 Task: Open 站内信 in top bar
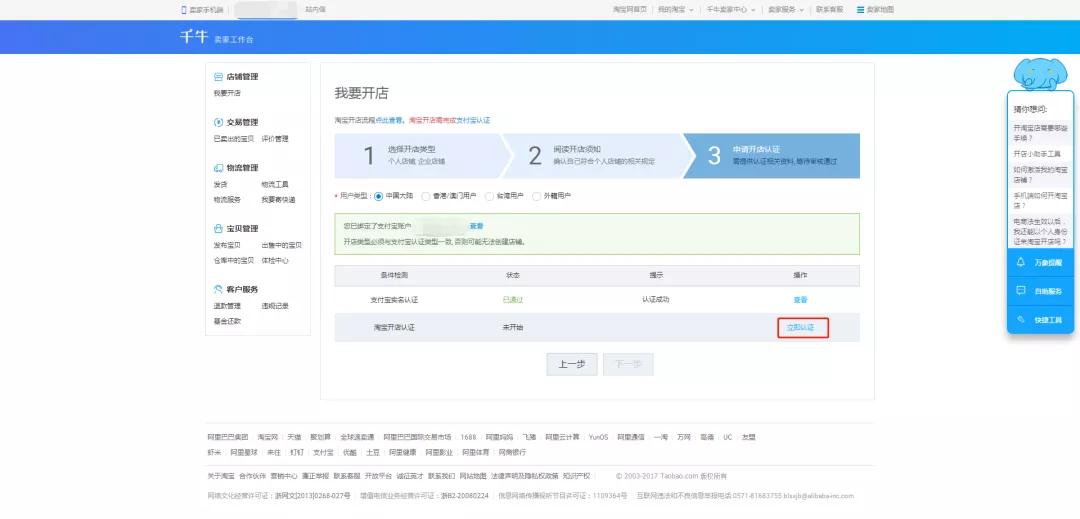coord(315,10)
